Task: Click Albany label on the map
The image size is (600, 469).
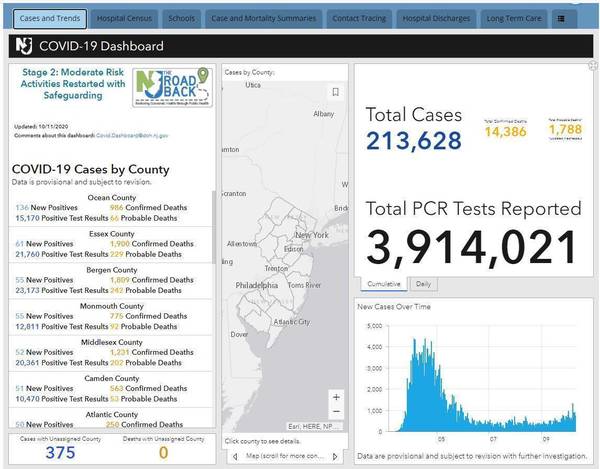Action: pos(324,114)
